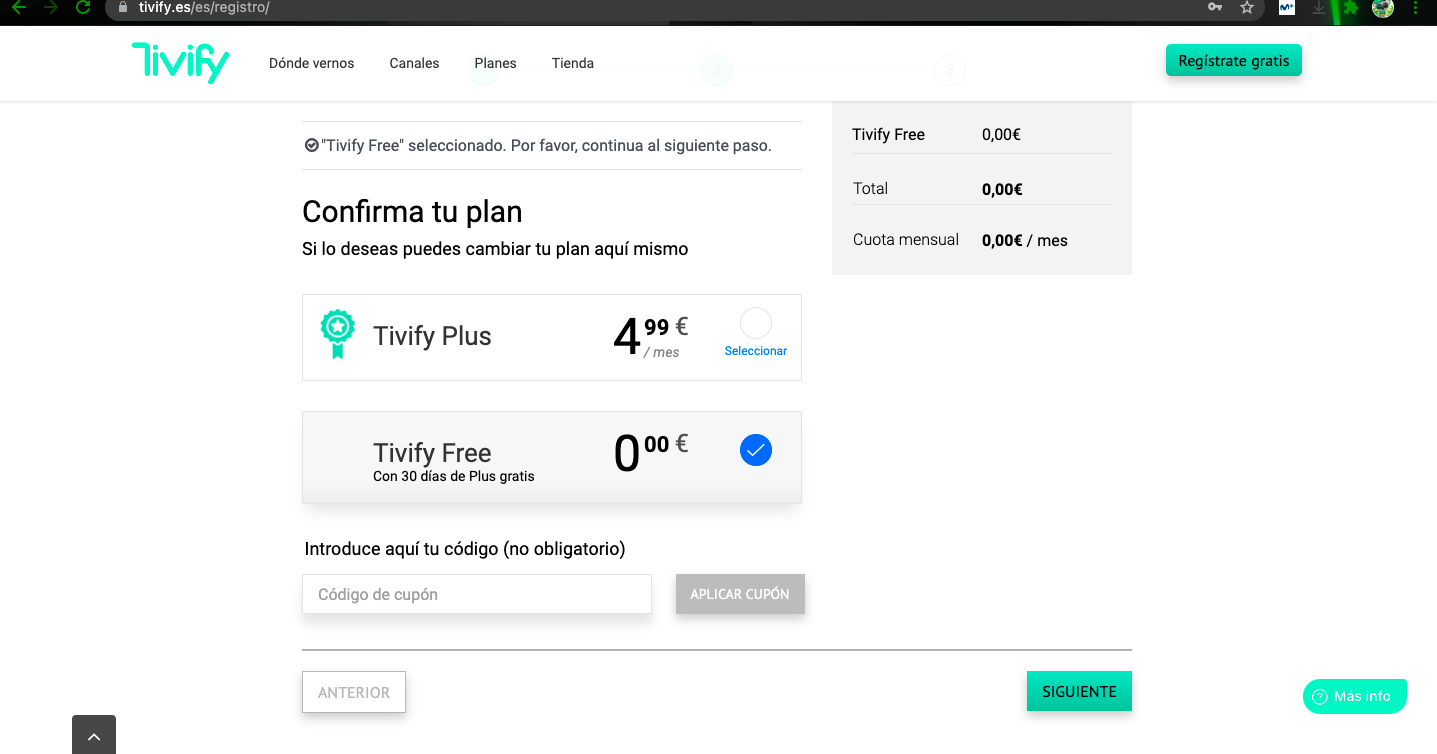The height and width of the screenshot is (754, 1437).
Task: Open the saved passwords key icon
Action: (1215, 7)
